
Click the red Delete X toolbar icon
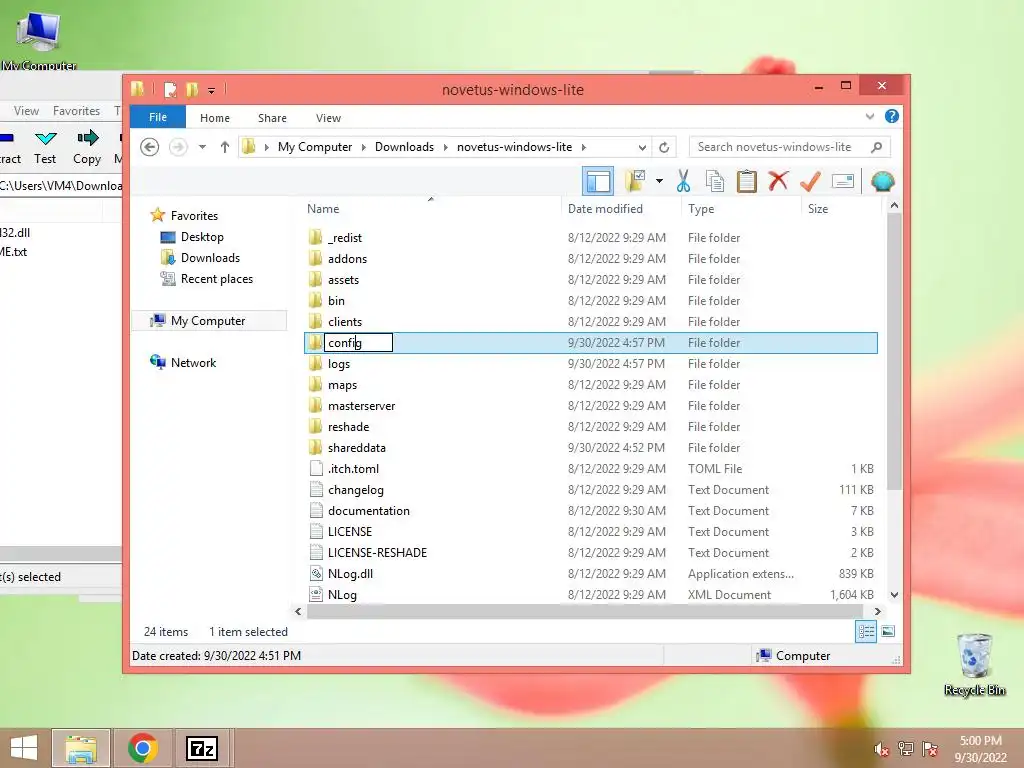[778, 181]
